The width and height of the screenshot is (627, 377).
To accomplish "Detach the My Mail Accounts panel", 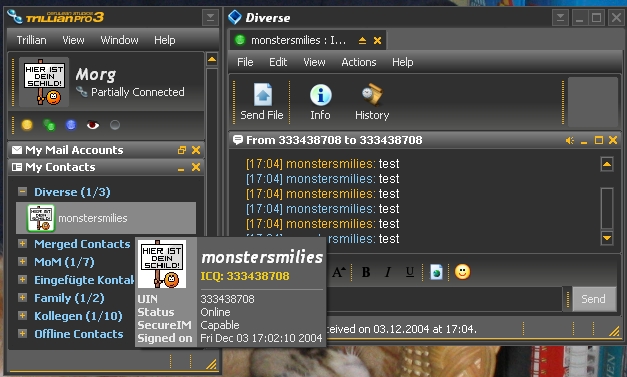I will tap(182, 150).
